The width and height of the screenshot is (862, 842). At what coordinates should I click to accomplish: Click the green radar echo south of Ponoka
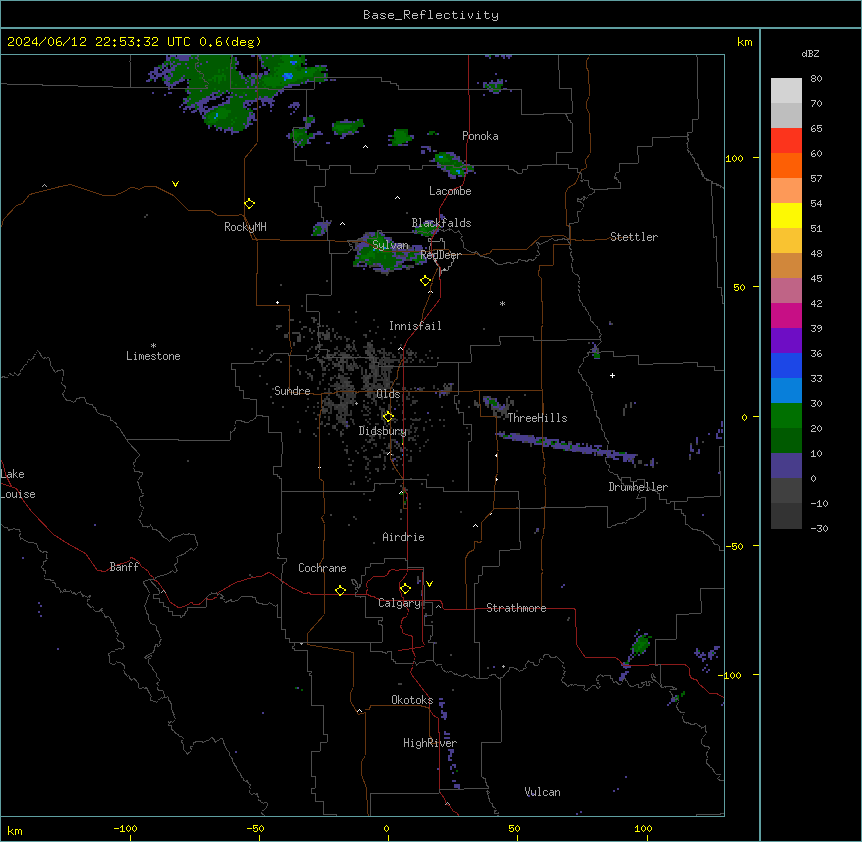[452, 163]
